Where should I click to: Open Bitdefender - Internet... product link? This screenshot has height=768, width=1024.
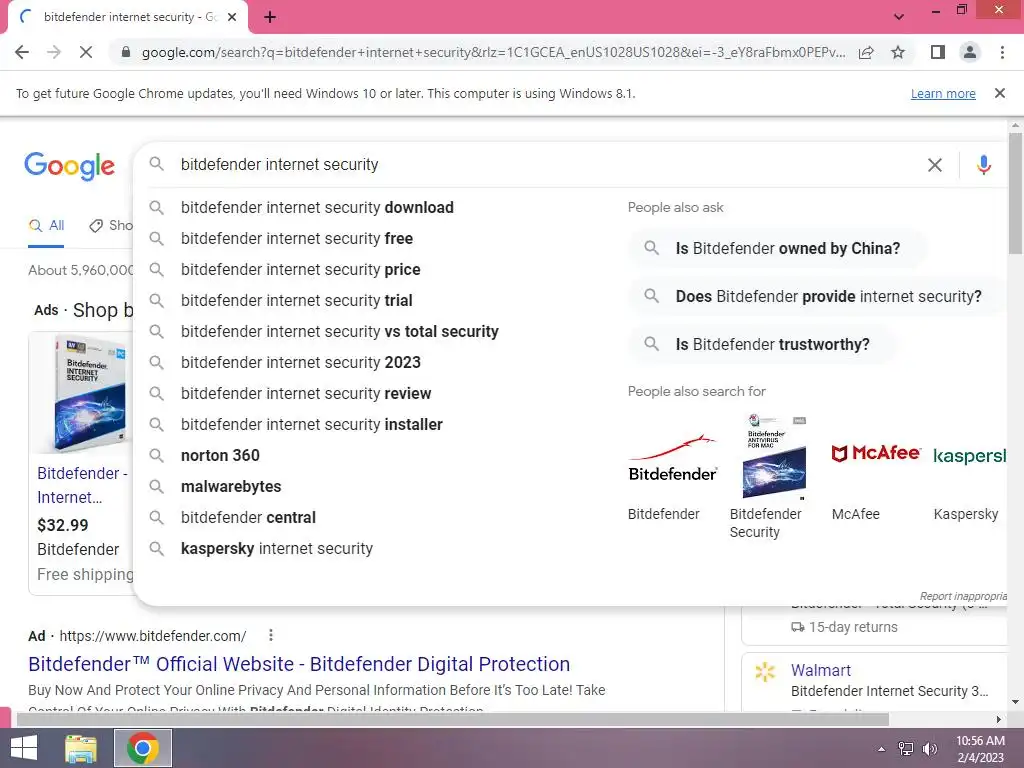tap(82, 485)
